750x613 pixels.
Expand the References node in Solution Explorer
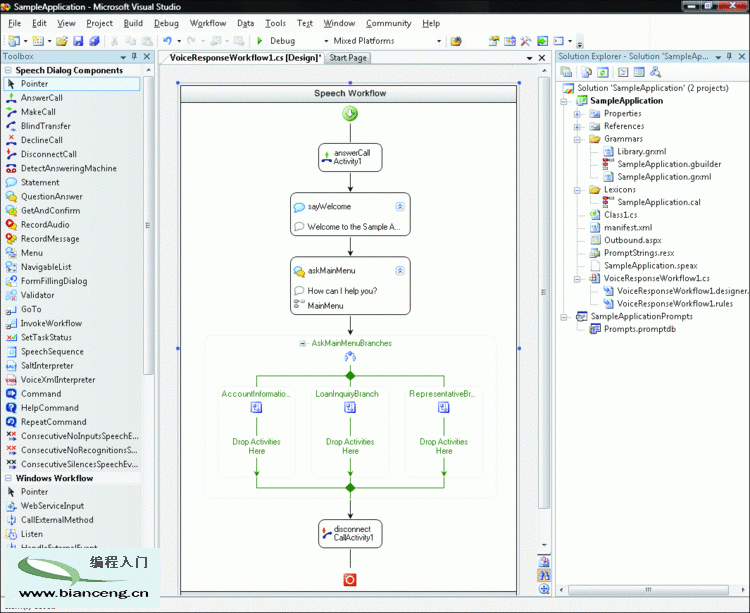pyautogui.click(x=577, y=127)
